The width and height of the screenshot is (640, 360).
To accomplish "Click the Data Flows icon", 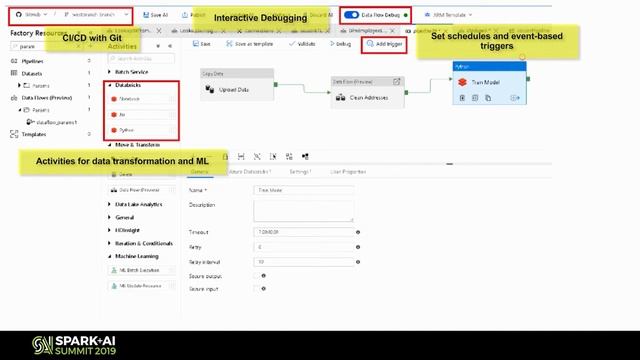I will pyautogui.click(x=14, y=98).
